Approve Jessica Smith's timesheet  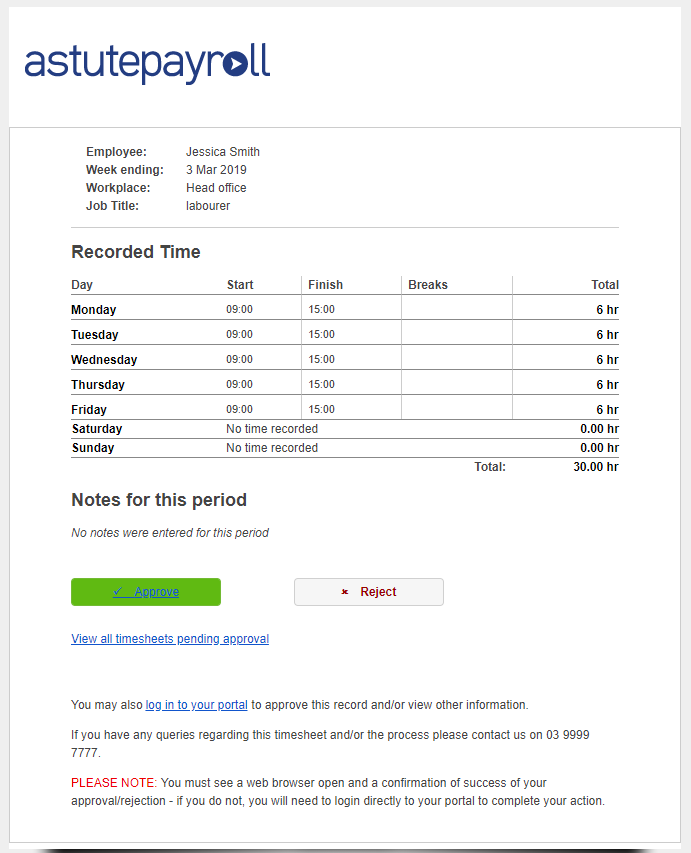(x=145, y=591)
